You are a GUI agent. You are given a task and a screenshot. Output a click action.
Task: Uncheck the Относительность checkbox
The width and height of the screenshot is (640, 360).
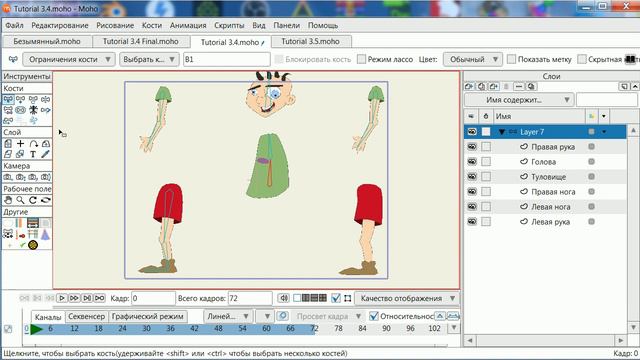pos(373,316)
